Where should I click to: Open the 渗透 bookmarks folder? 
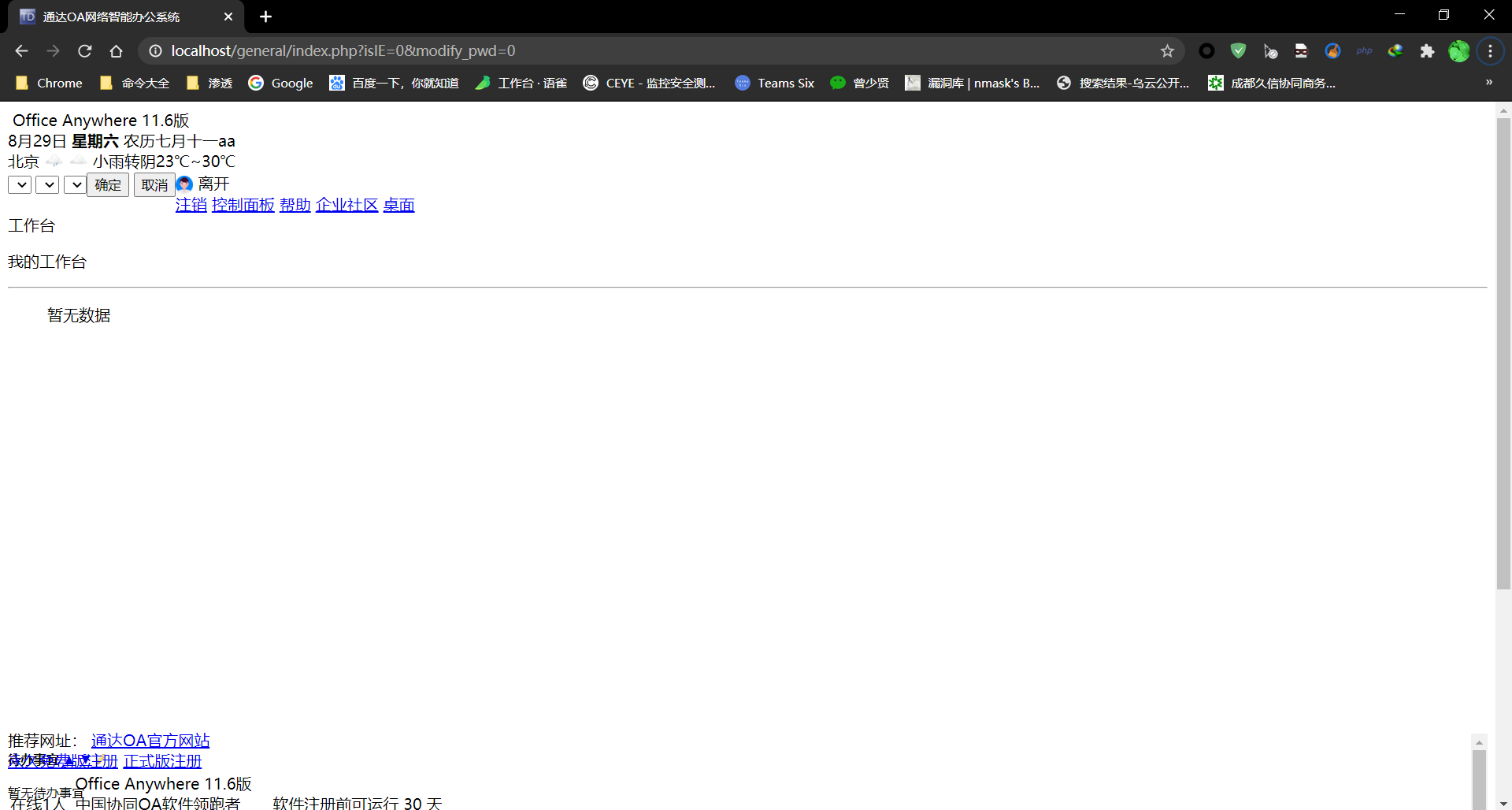[x=209, y=83]
